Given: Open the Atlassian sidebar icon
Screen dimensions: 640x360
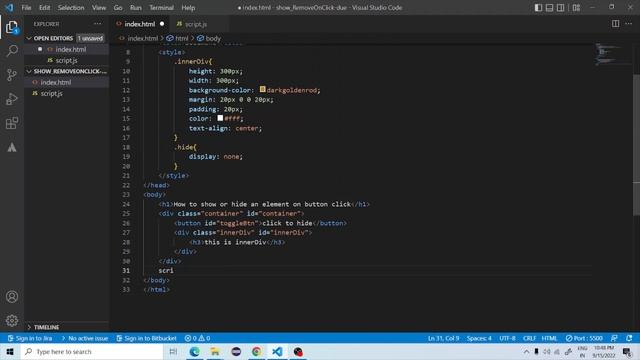Looking at the screenshot, I should pyautogui.click(x=12, y=147).
